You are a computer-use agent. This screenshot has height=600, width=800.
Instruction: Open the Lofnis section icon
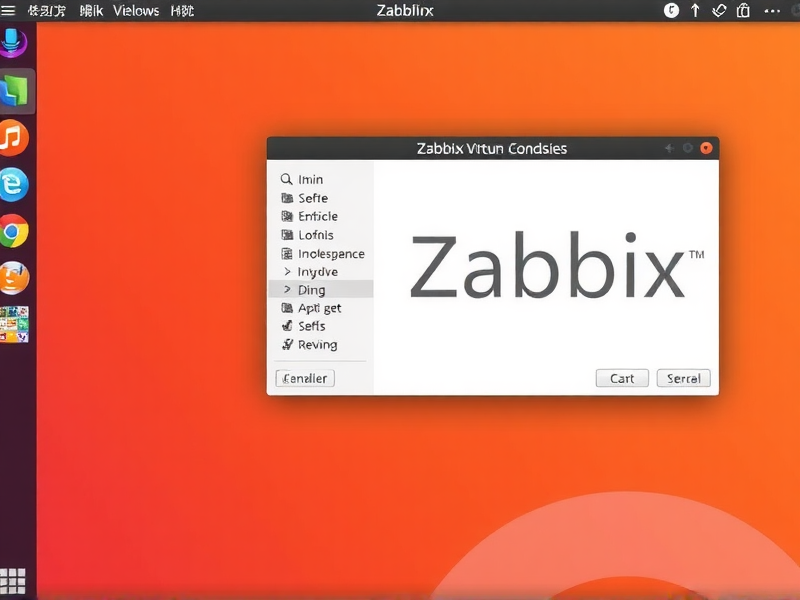(x=288, y=234)
